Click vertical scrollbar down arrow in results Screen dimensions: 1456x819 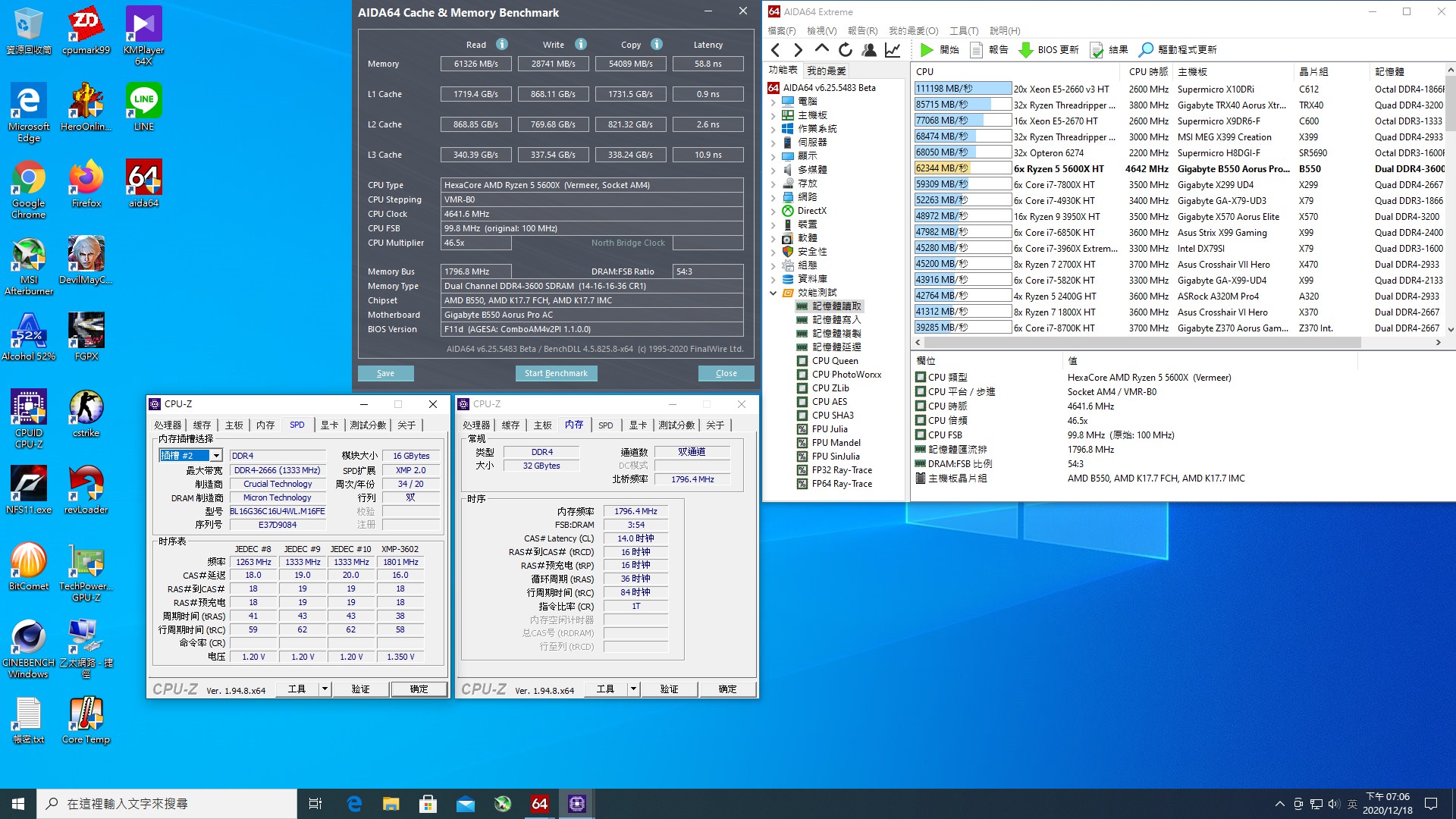[1450, 329]
